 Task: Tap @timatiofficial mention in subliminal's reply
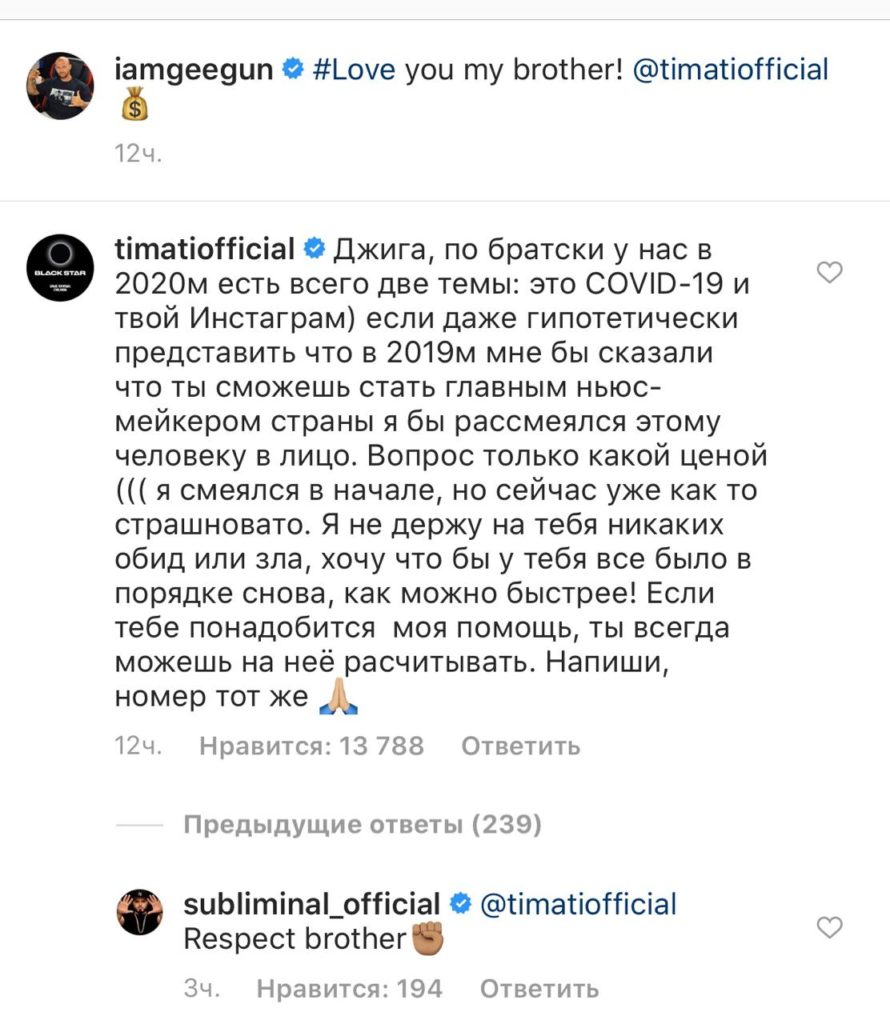(579, 903)
